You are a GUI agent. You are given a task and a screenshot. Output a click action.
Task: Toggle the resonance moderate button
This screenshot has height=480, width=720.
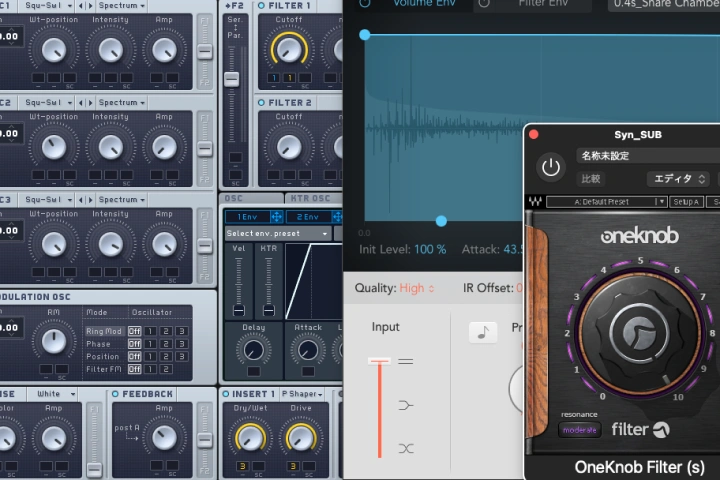[x=579, y=430]
